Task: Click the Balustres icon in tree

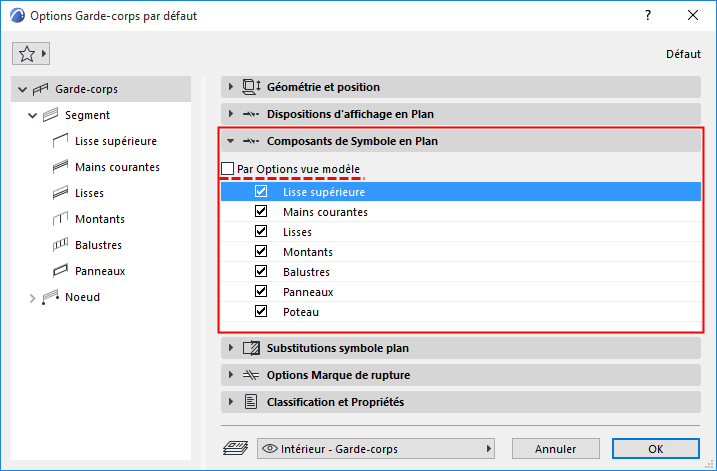Action: point(58,245)
